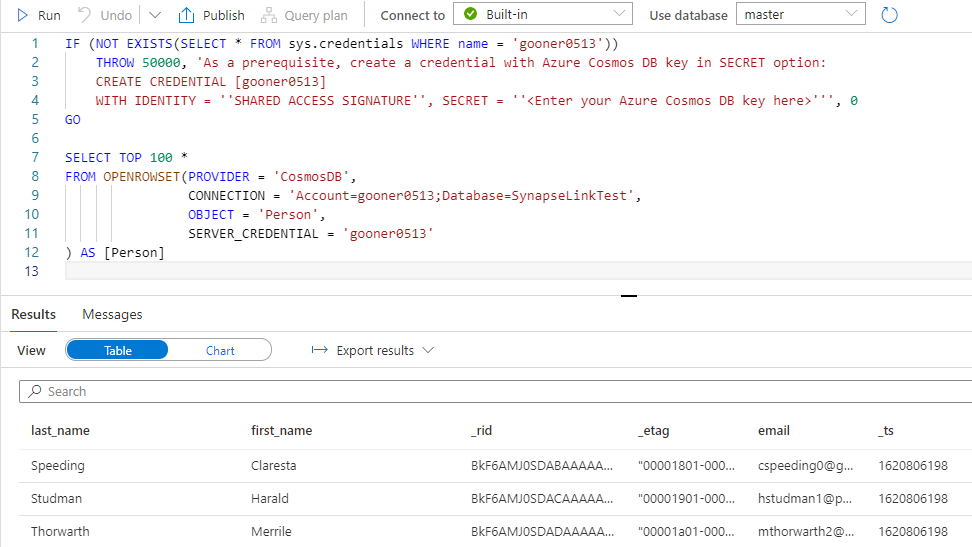Place cursor on 'CosmosDB' provider string
Image resolution: width=972 pixels, height=547 pixels.
click(x=311, y=177)
